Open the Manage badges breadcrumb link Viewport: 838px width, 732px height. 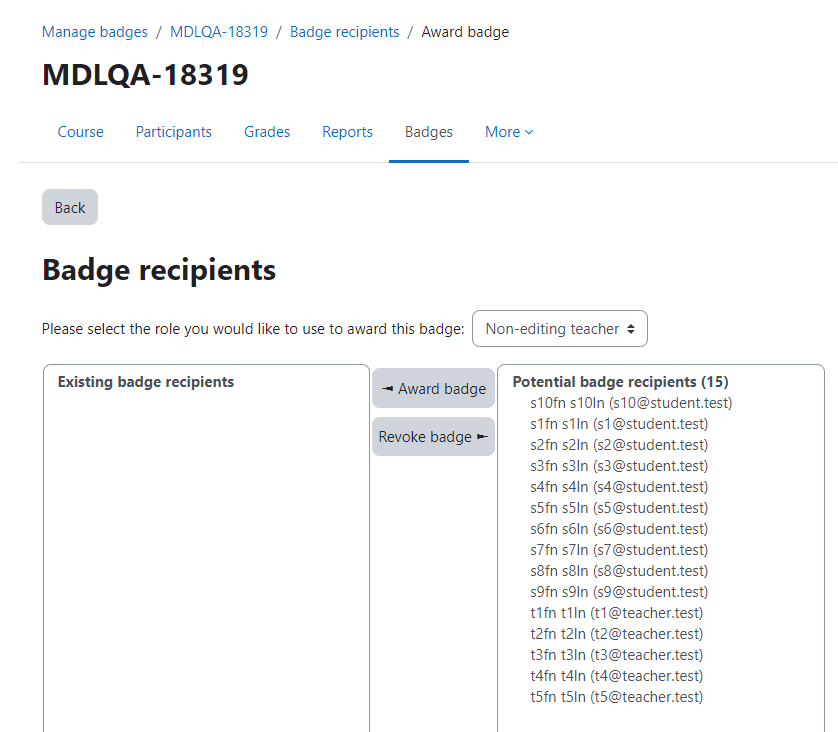click(95, 32)
